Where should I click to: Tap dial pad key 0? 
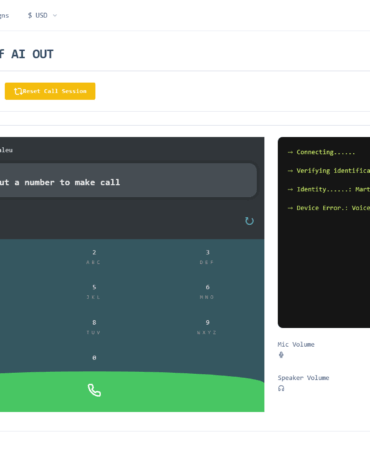tap(94, 358)
